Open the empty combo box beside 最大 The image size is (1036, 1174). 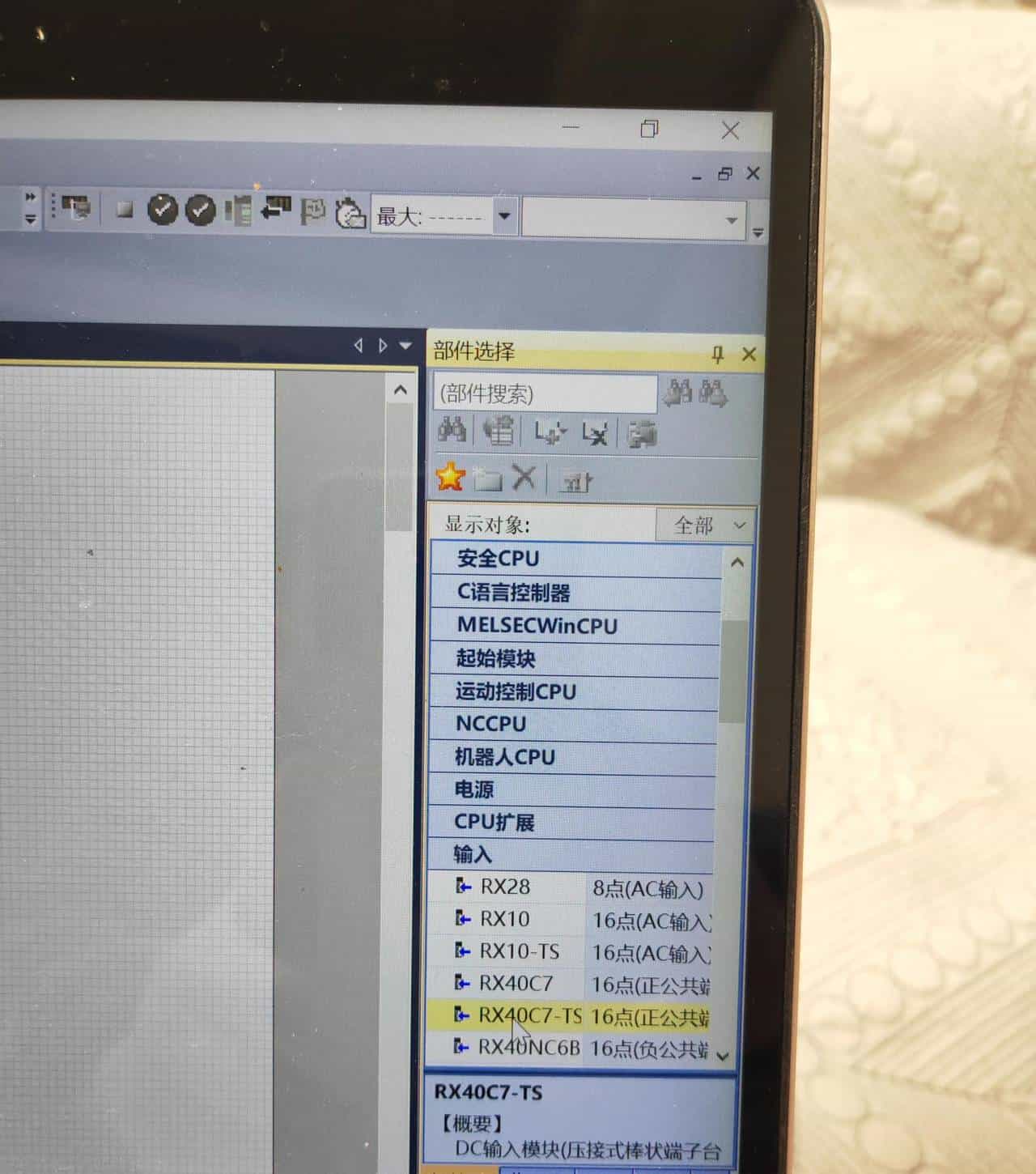pos(633,219)
